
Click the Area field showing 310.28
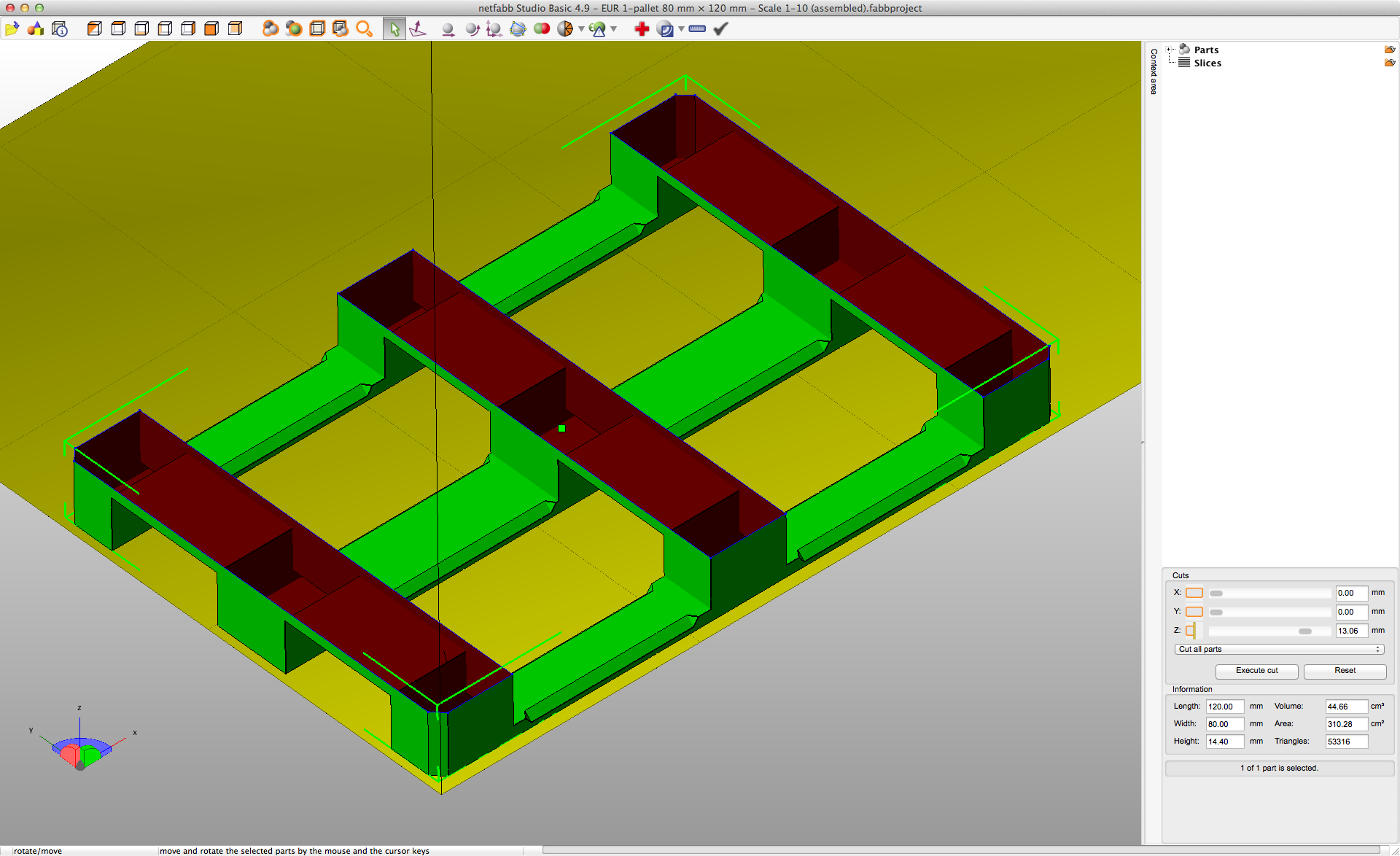pyautogui.click(x=1346, y=724)
